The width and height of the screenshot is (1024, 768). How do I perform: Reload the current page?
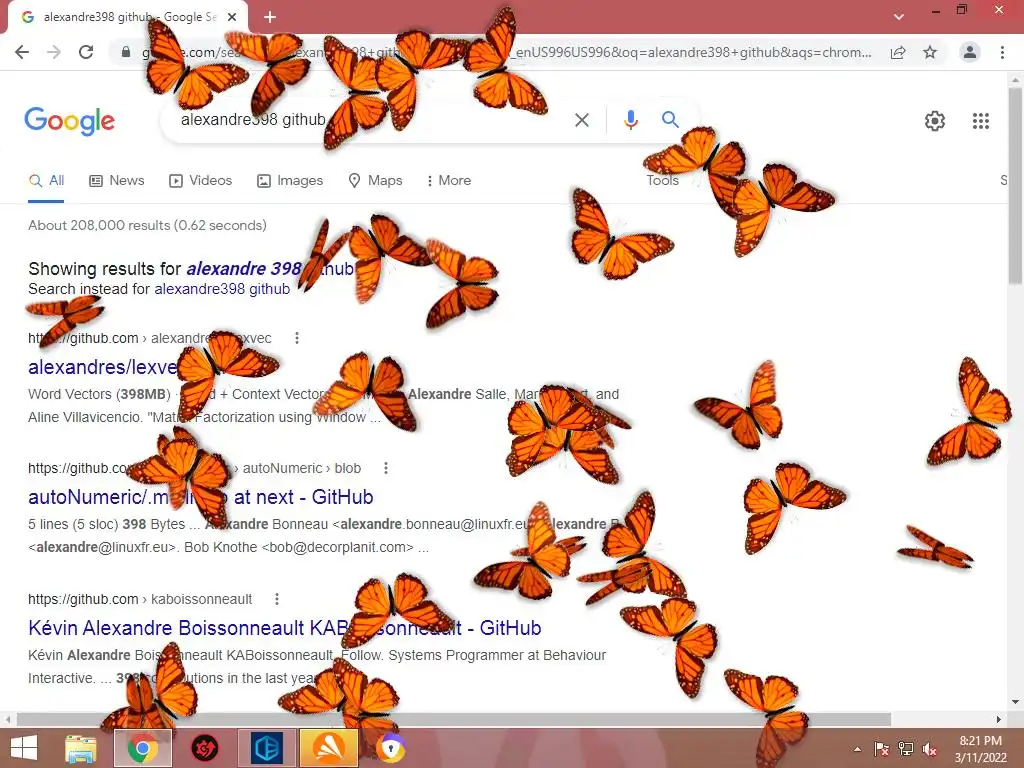(x=86, y=52)
